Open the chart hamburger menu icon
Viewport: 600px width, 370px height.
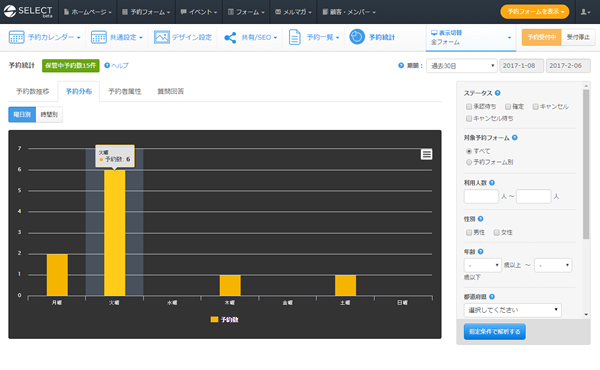click(x=426, y=154)
